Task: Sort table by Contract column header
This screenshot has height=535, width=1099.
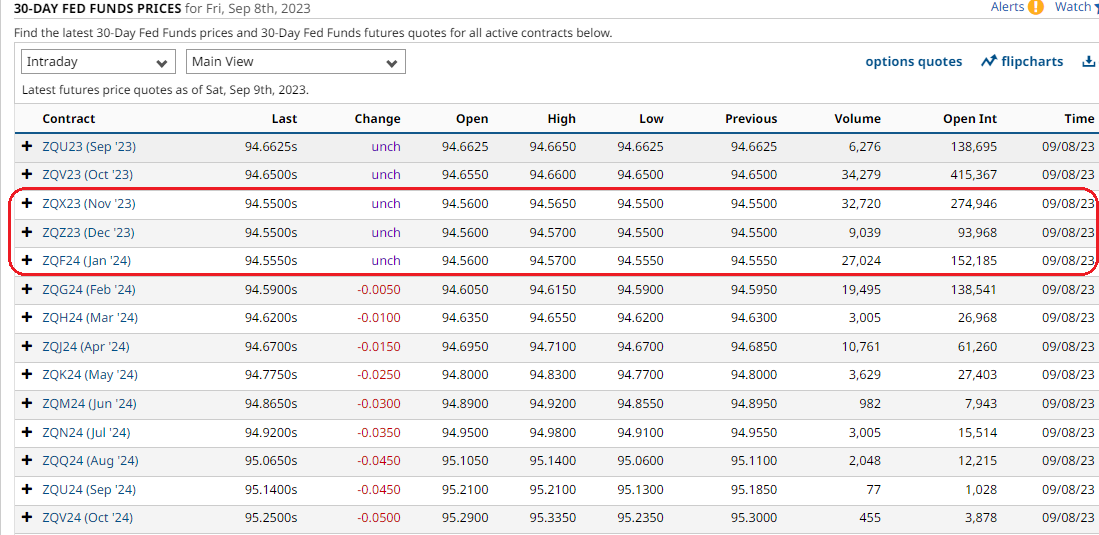Action: pos(69,119)
